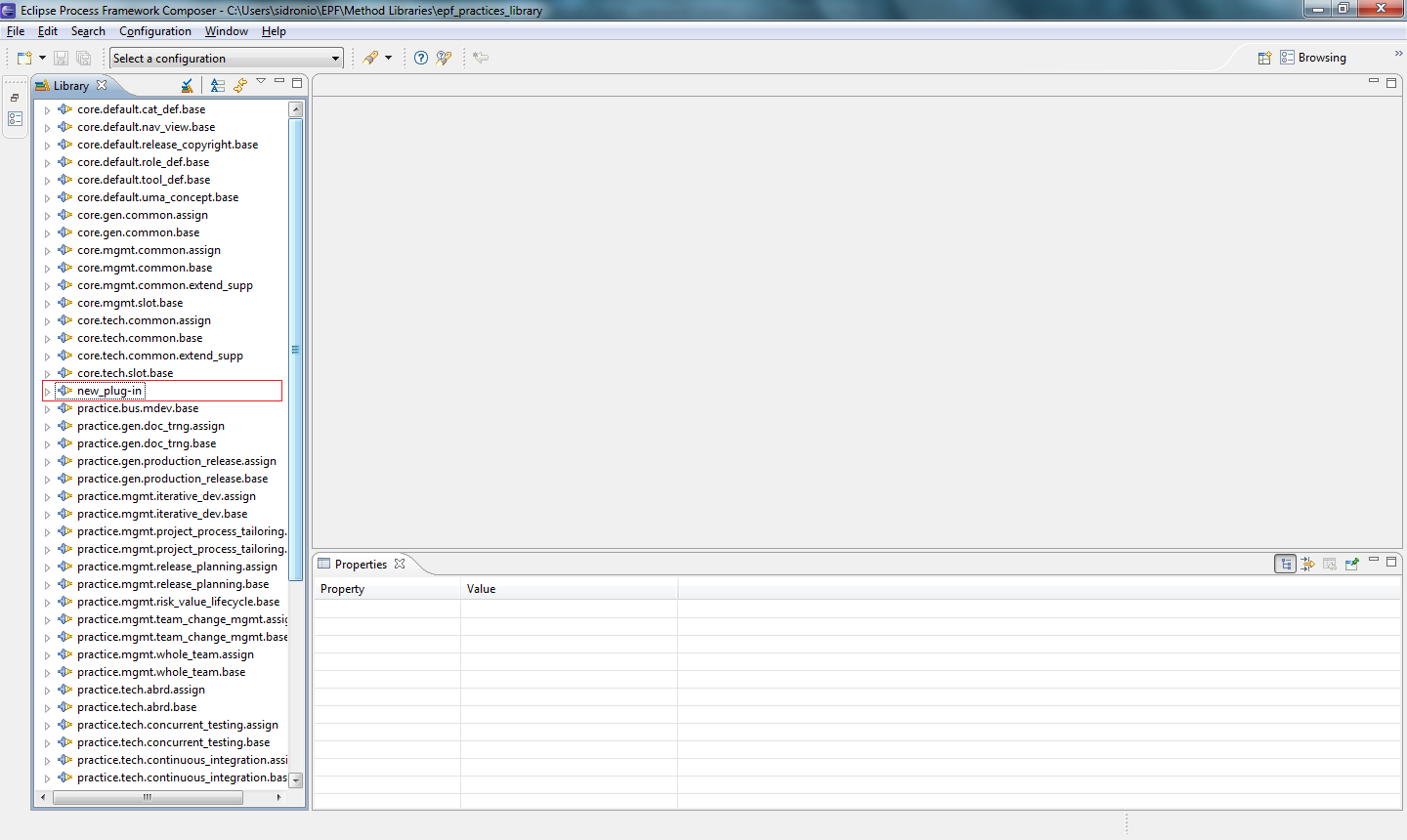The image size is (1407, 840).
Task: Click the plug-in icon for core.tech.common.base
Action: point(64,338)
